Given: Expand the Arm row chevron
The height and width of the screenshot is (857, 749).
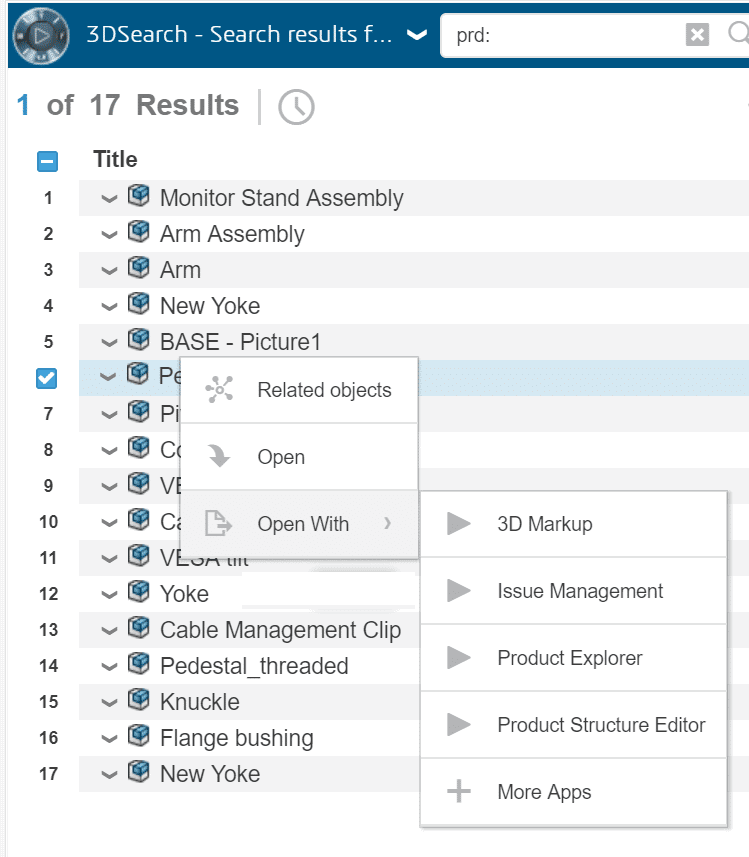Looking at the screenshot, I should pyautogui.click(x=109, y=271).
